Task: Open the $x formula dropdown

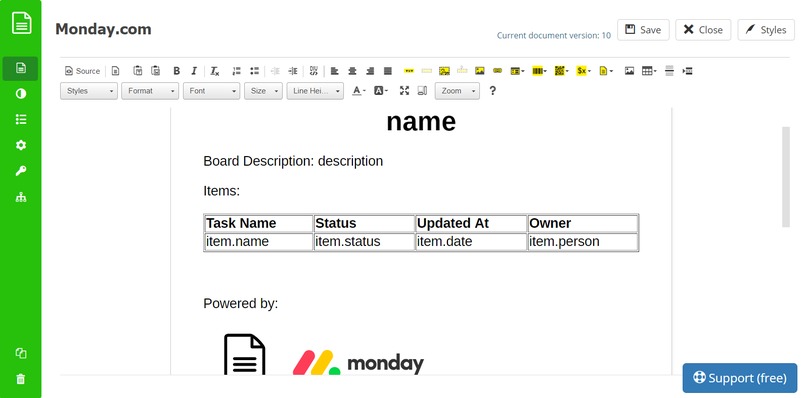Action: (x=584, y=71)
